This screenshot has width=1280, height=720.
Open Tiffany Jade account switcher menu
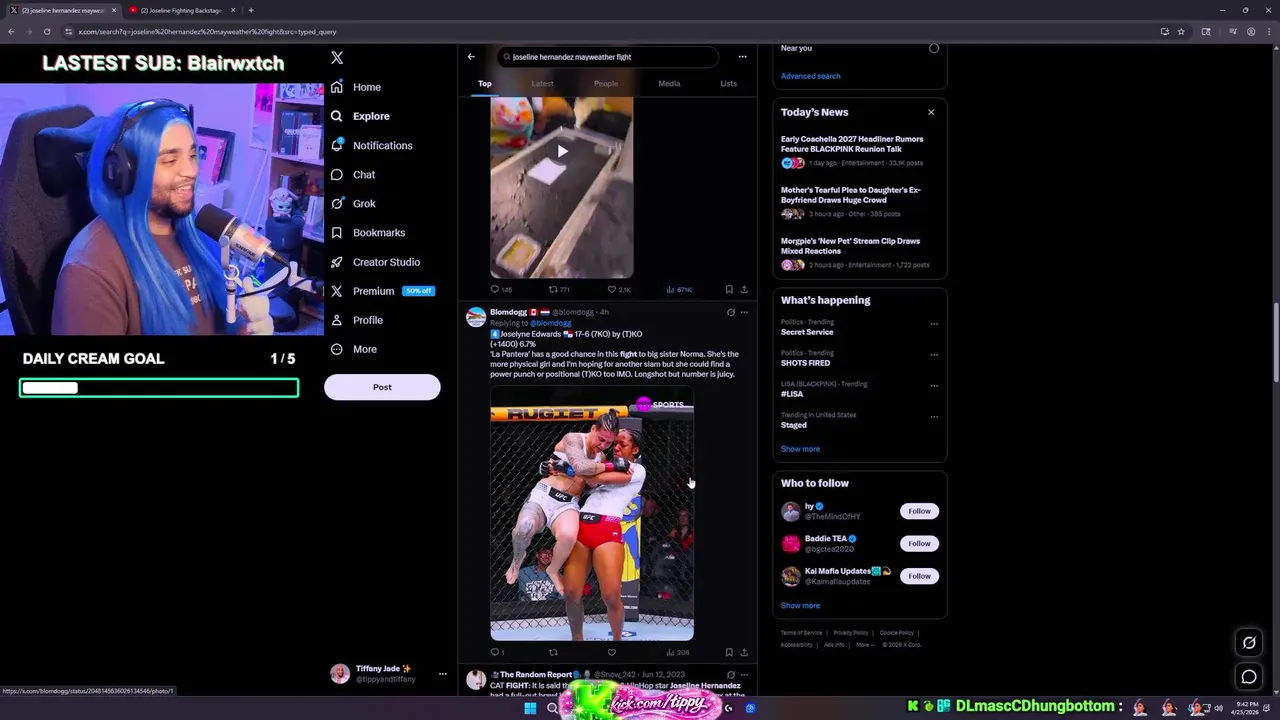pos(389,674)
